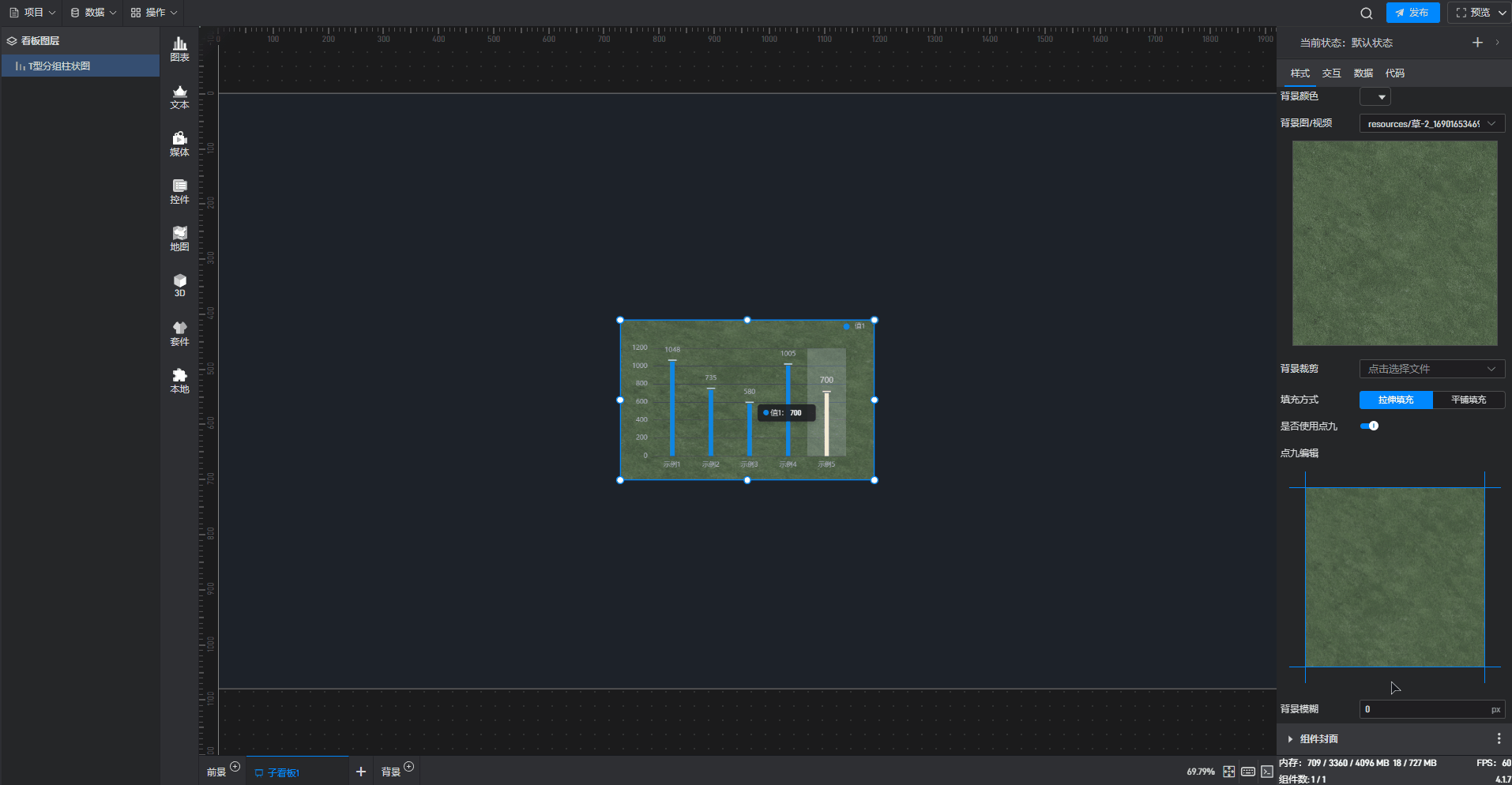1512x785 pixels.
Task: Open the 3D components panel
Action: pyautogui.click(x=179, y=285)
